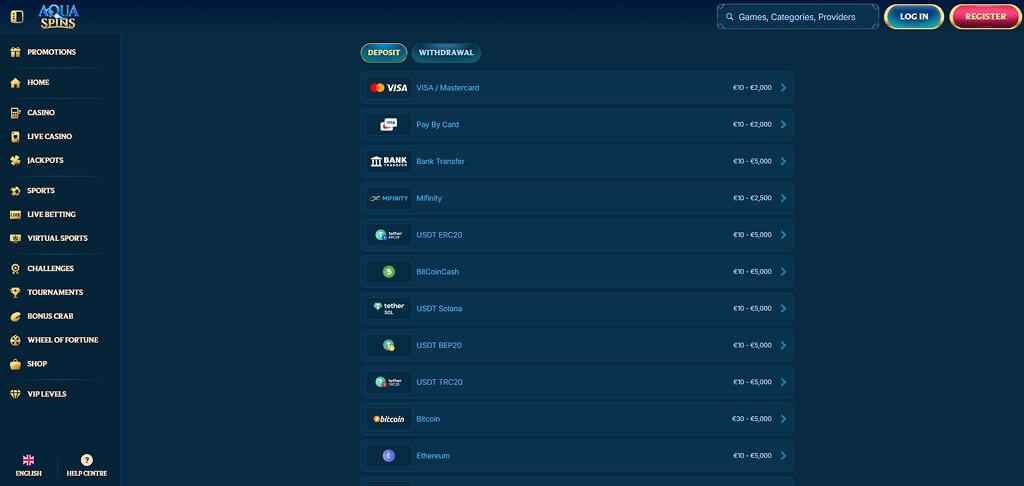Screen dimensions: 1024x486
Task: Expand the USDT BEP20 chevron
Action: pyautogui.click(x=784, y=345)
